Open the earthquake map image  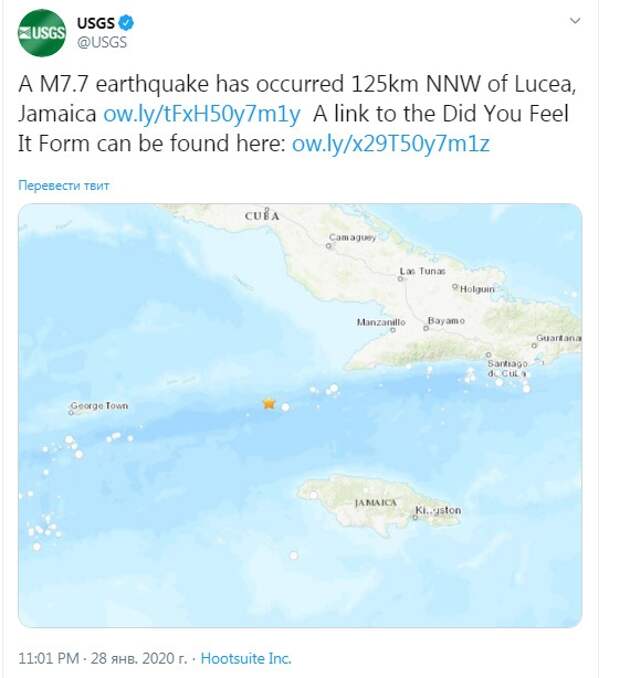[x=300, y=415]
